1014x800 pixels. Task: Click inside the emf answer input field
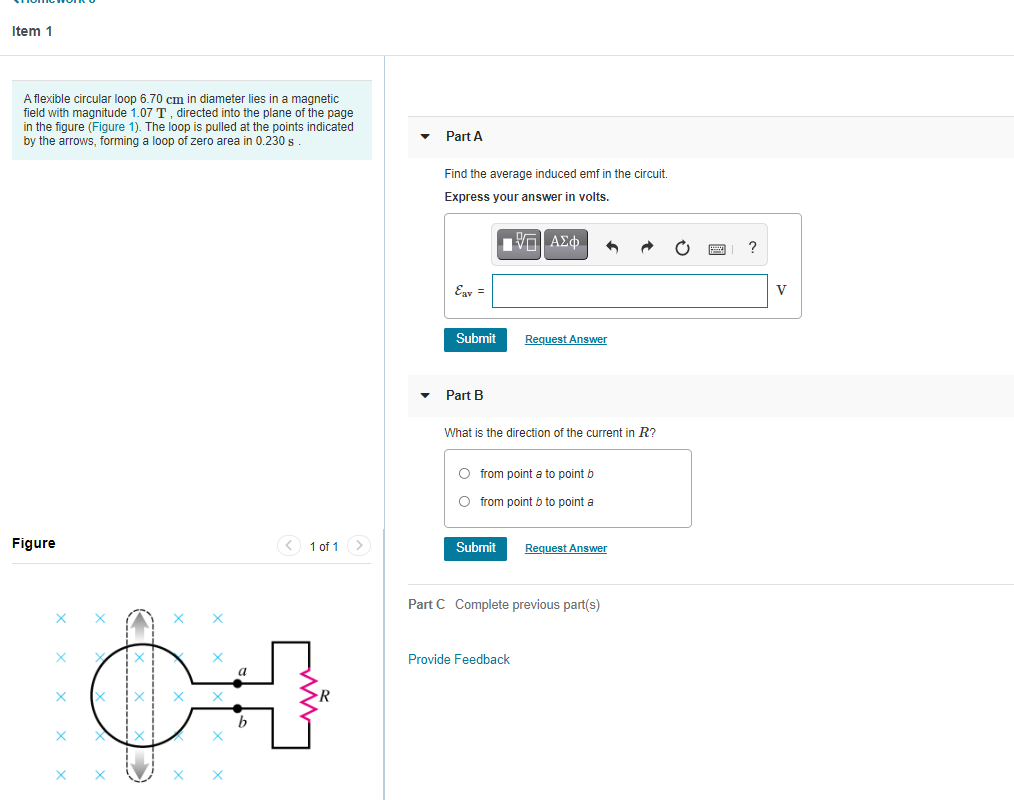629,290
